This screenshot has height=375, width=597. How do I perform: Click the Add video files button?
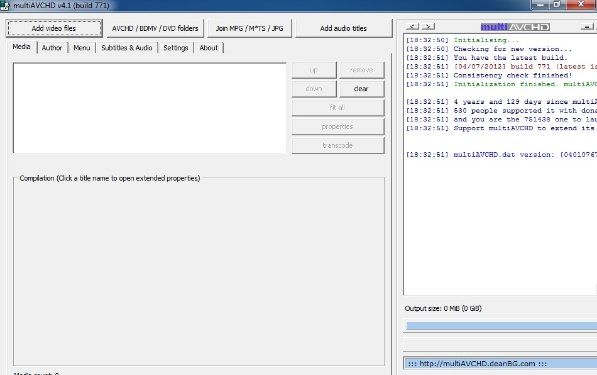54,29
